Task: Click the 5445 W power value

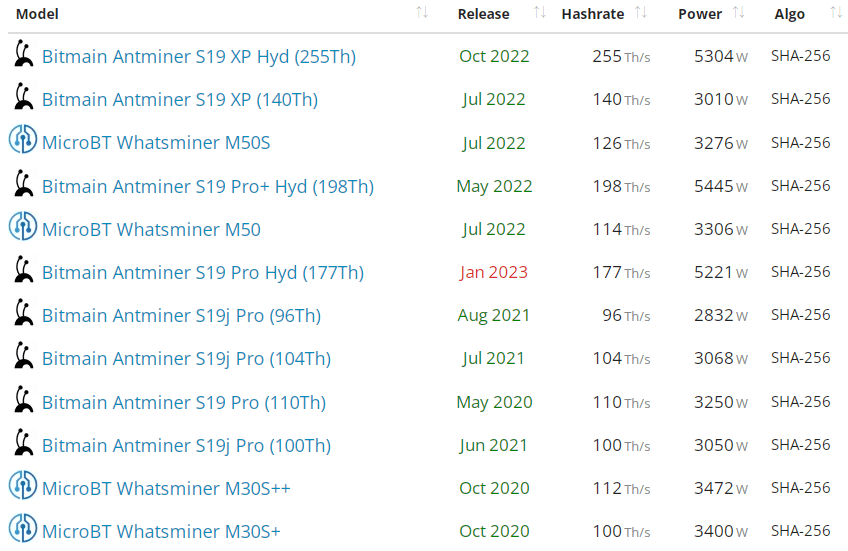Action: (721, 186)
